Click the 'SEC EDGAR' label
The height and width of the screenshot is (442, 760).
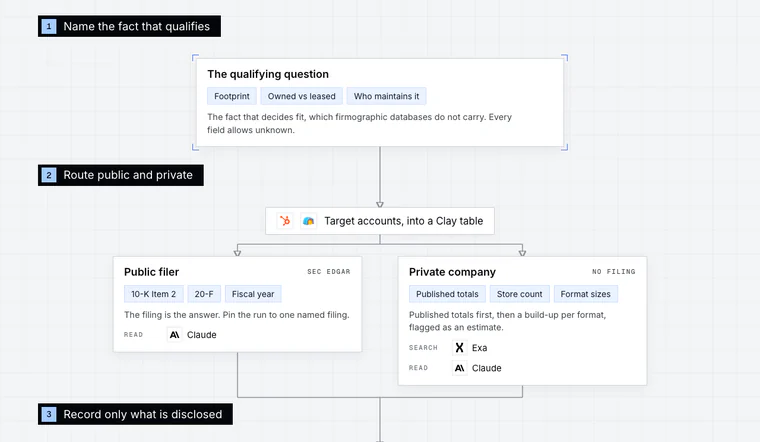click(329, 272)
